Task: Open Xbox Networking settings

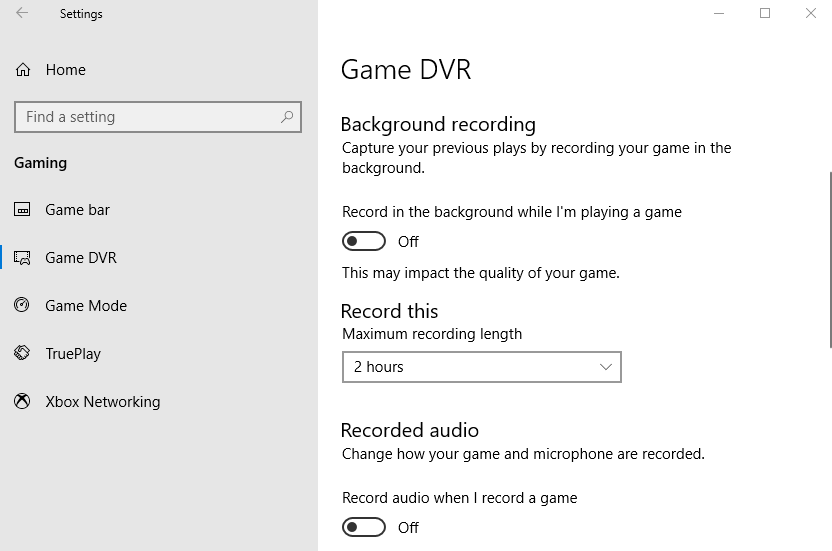Action: pos(159,401)
